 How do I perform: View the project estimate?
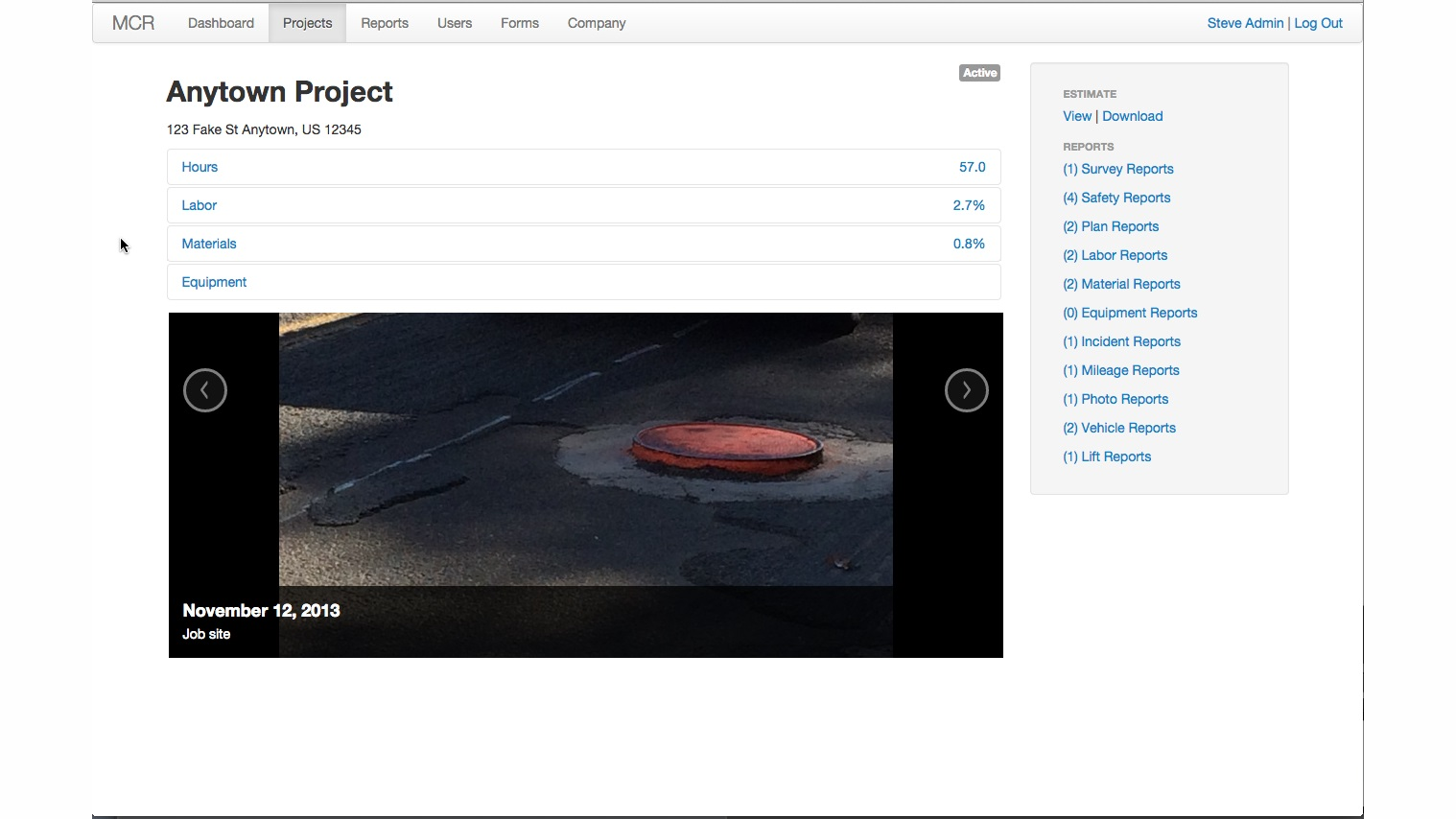[1077, 116]
